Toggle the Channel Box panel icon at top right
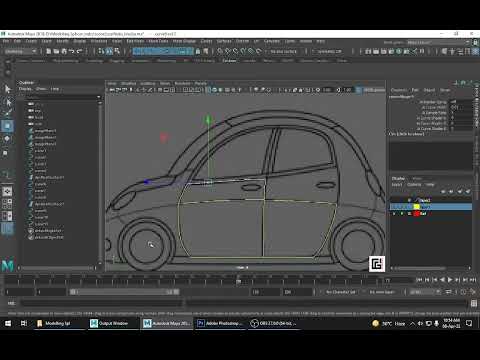The image size is (480, 360). coord(475,51)
